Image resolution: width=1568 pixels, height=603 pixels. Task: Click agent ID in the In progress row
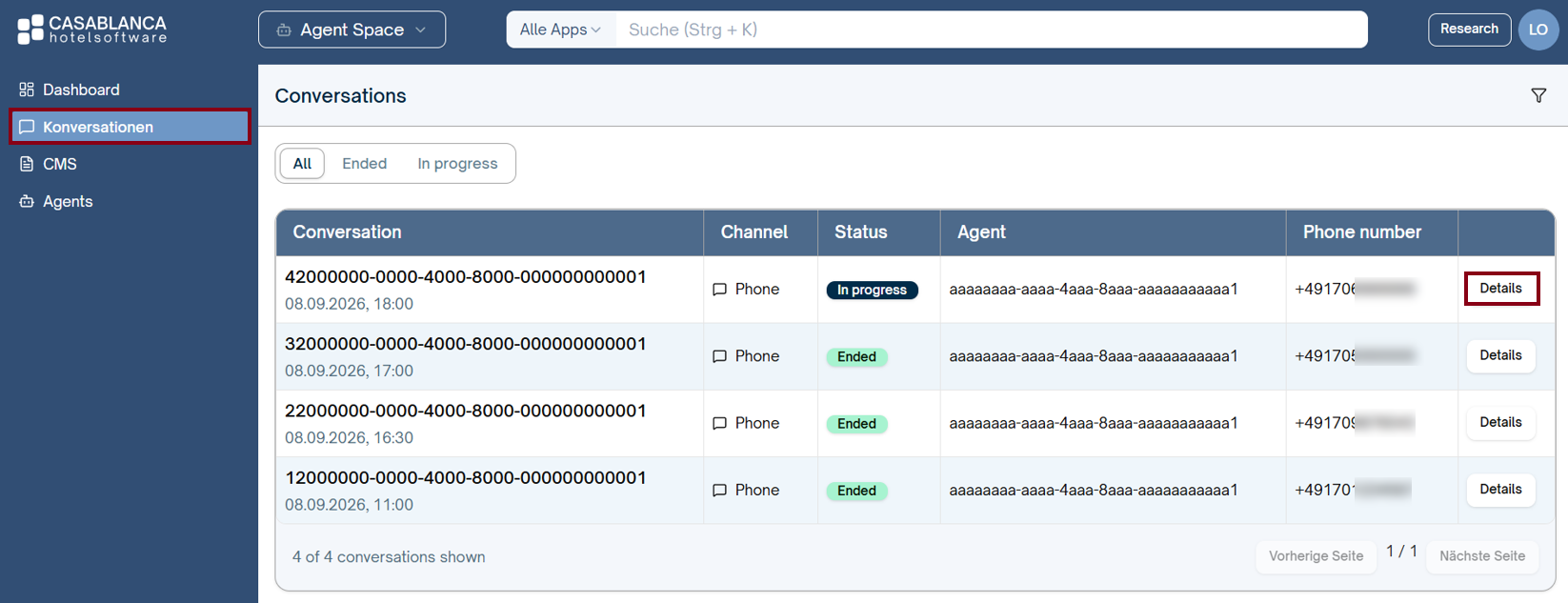[x=1094, y=290]
